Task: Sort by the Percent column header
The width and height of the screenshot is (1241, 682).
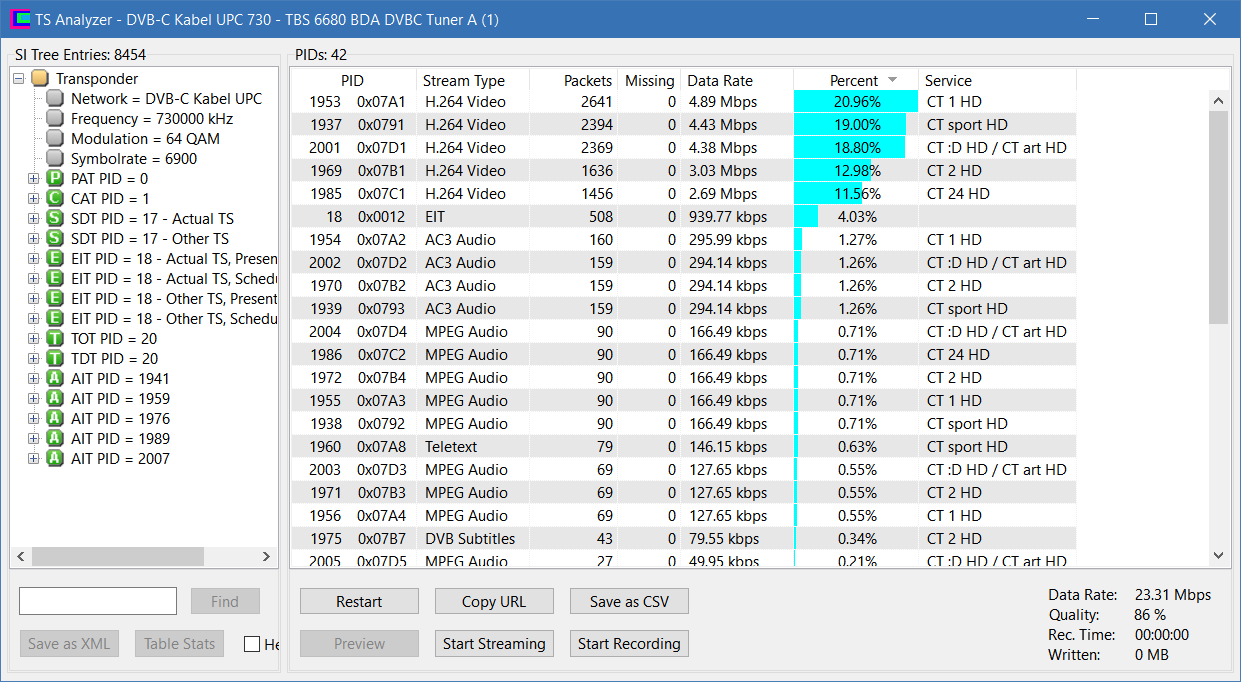Action: tap(853, 81)
